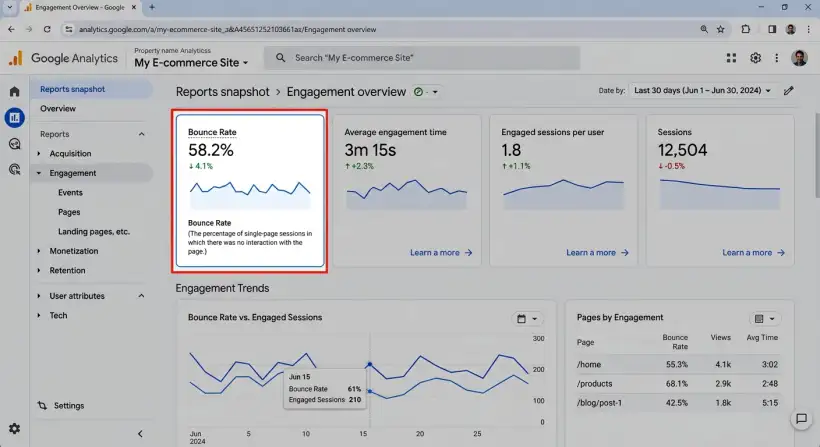The width and height of the screenshot is (820, 447).
Task: Click Learn more on Average engagement time card
Action: (x=441, y=253)
